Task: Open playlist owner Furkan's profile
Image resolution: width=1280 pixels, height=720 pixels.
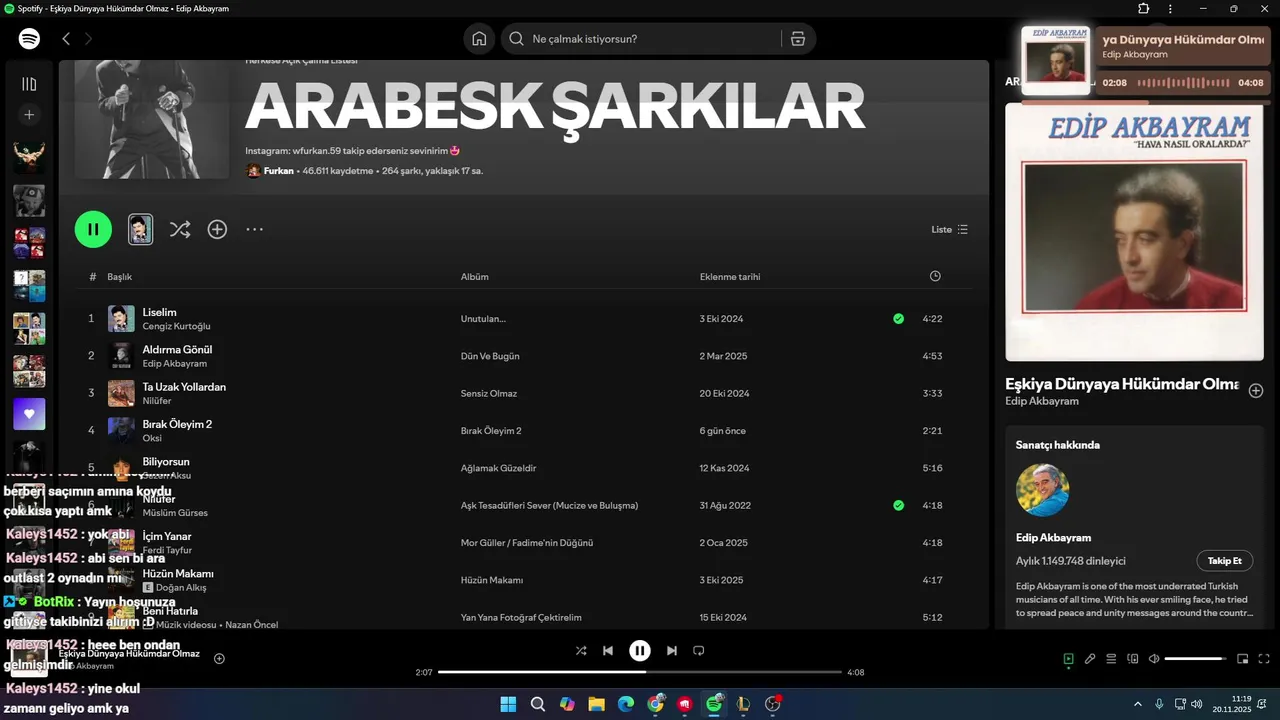Action: [x=279, y=171]
